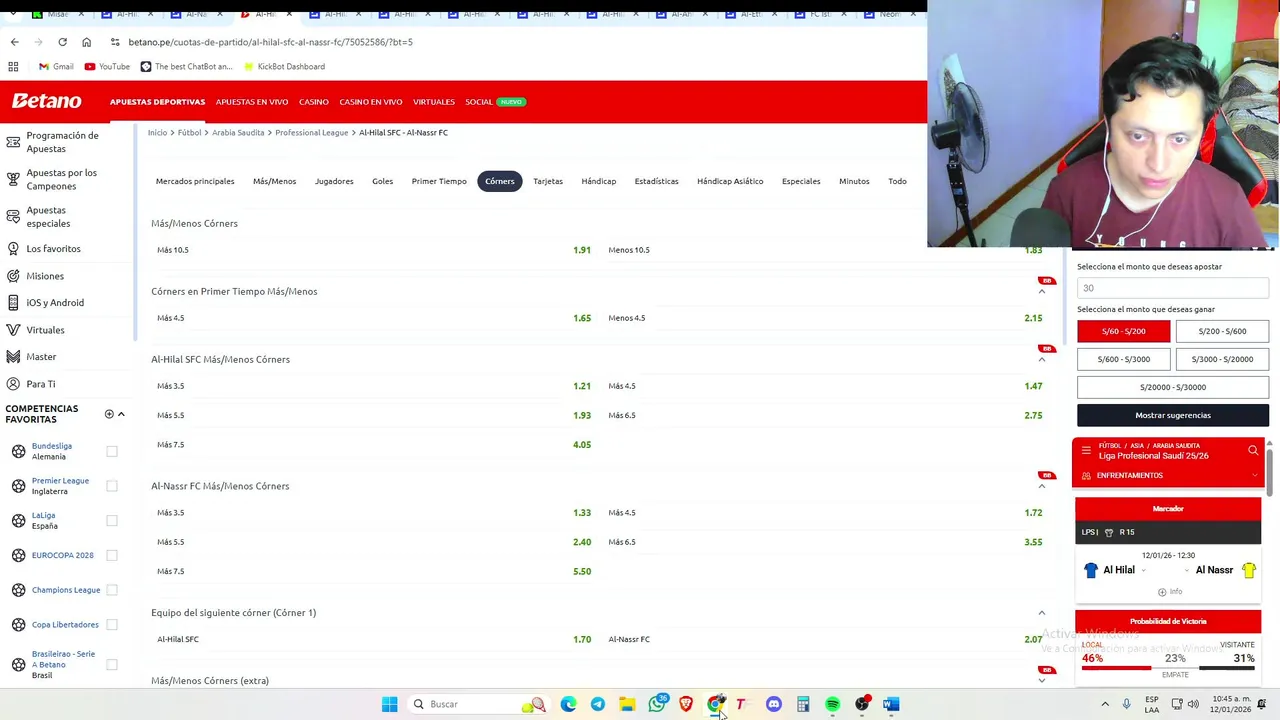The width and height of the screenshot is (1280, 720).
Task: Tick the Champions League checkbox
Action: [x=112, y=590]
